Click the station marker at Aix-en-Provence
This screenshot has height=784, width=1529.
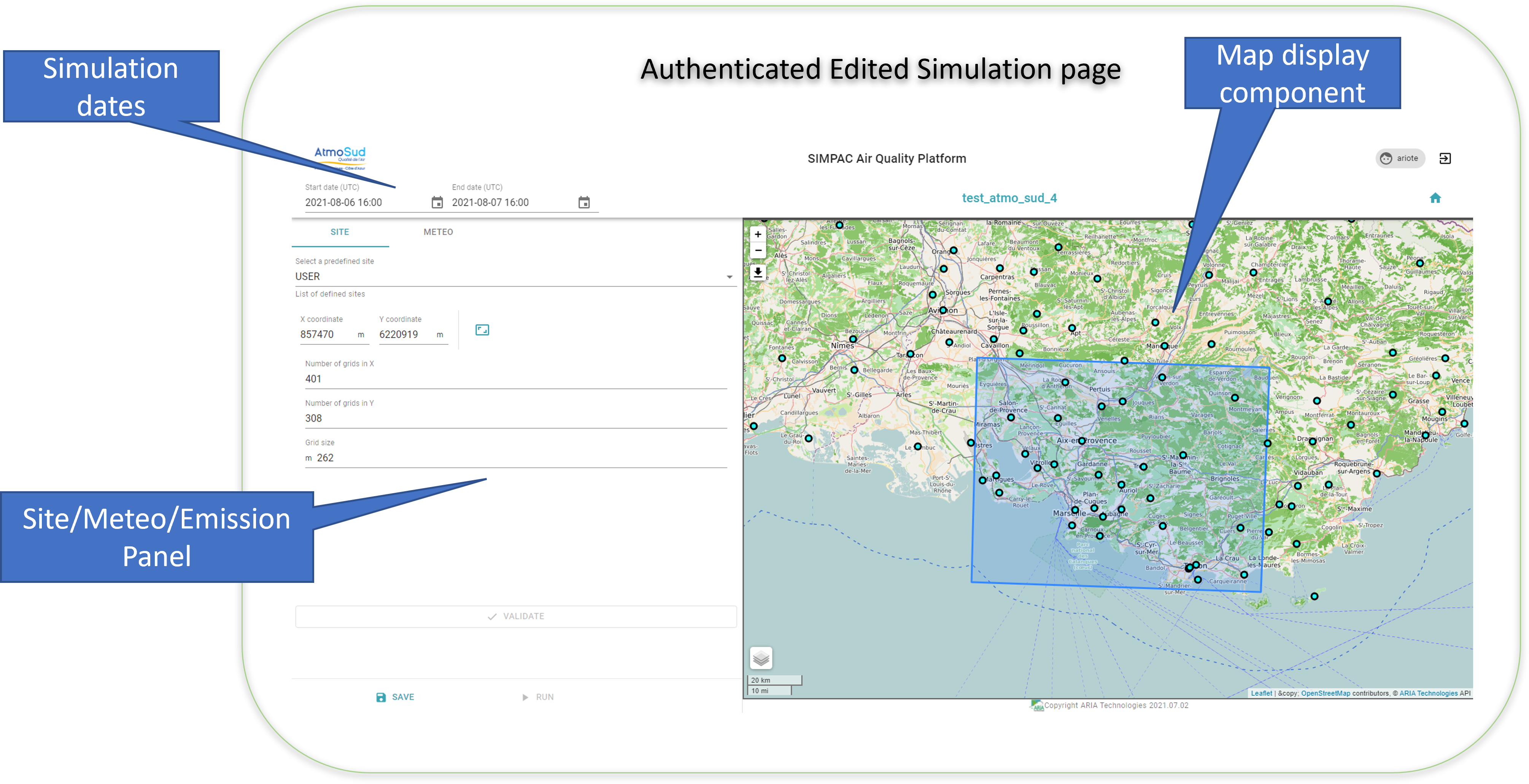(x=1082, y=441)
